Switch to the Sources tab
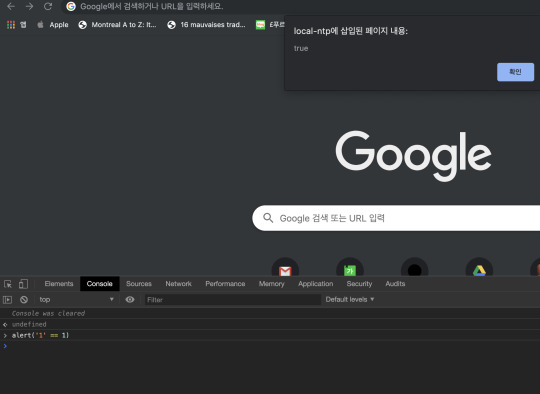 pyautogui.click(x=139, y=284)
